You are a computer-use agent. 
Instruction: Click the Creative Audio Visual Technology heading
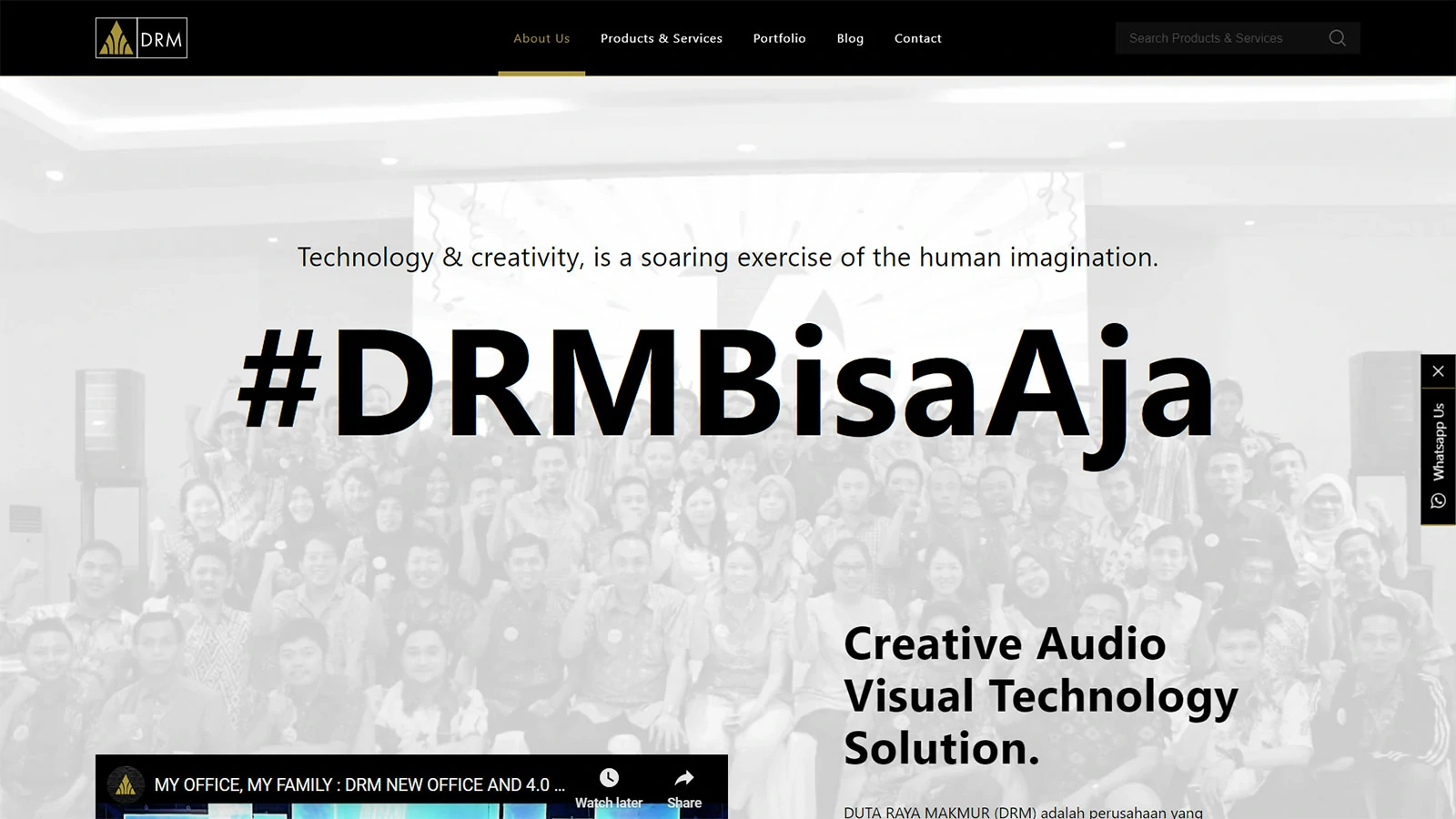[1040, 696]
